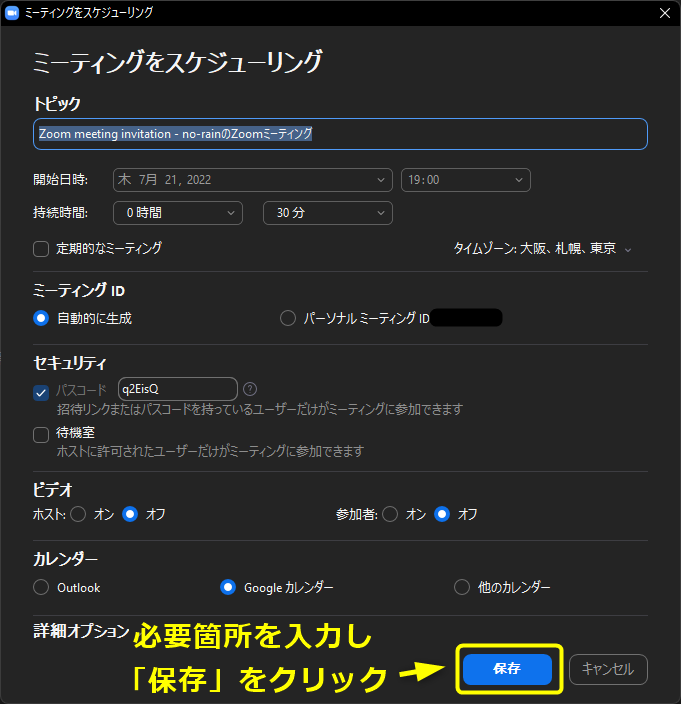Enable the 定期的なミーティング checkbox
This screenshot has width=681, height=704.
pos(41,249)
